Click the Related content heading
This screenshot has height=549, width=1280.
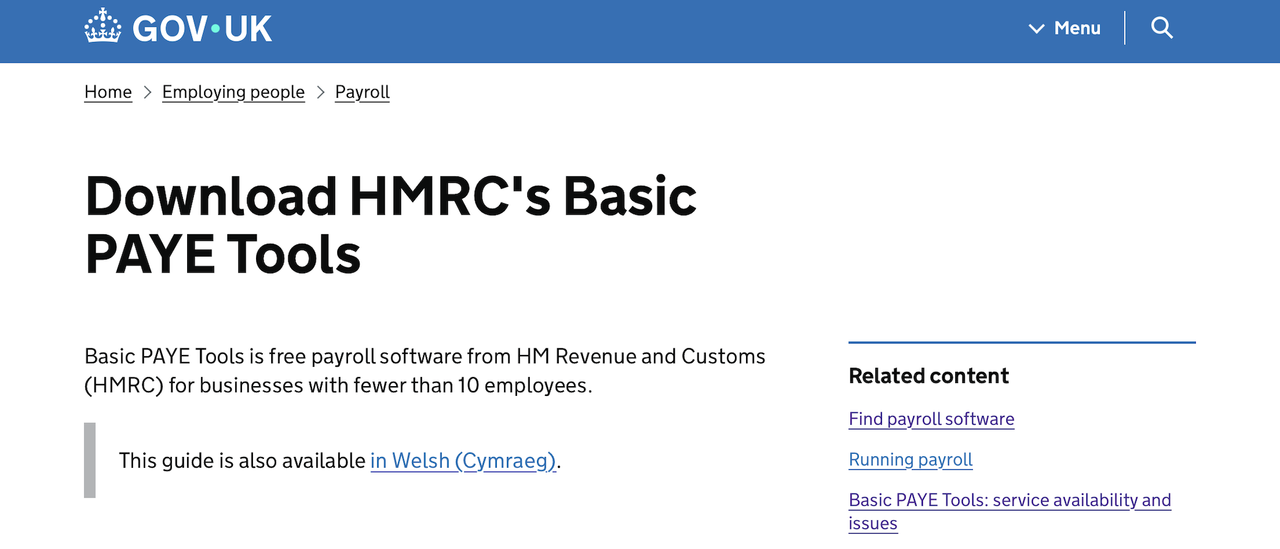[928, 376]
